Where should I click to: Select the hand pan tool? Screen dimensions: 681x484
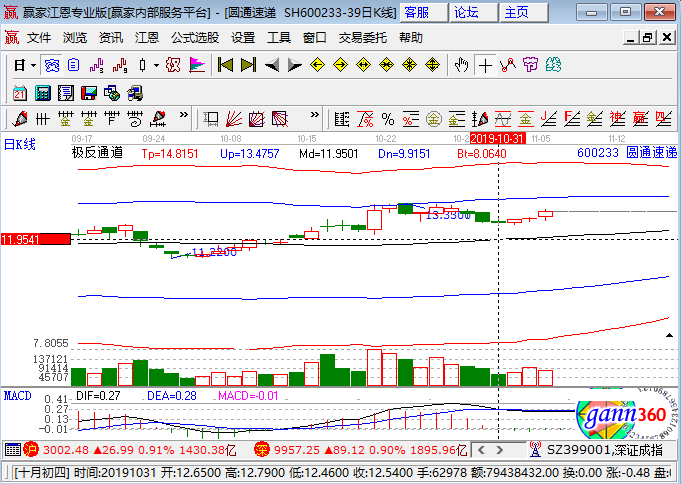click(x=462, y=65)
